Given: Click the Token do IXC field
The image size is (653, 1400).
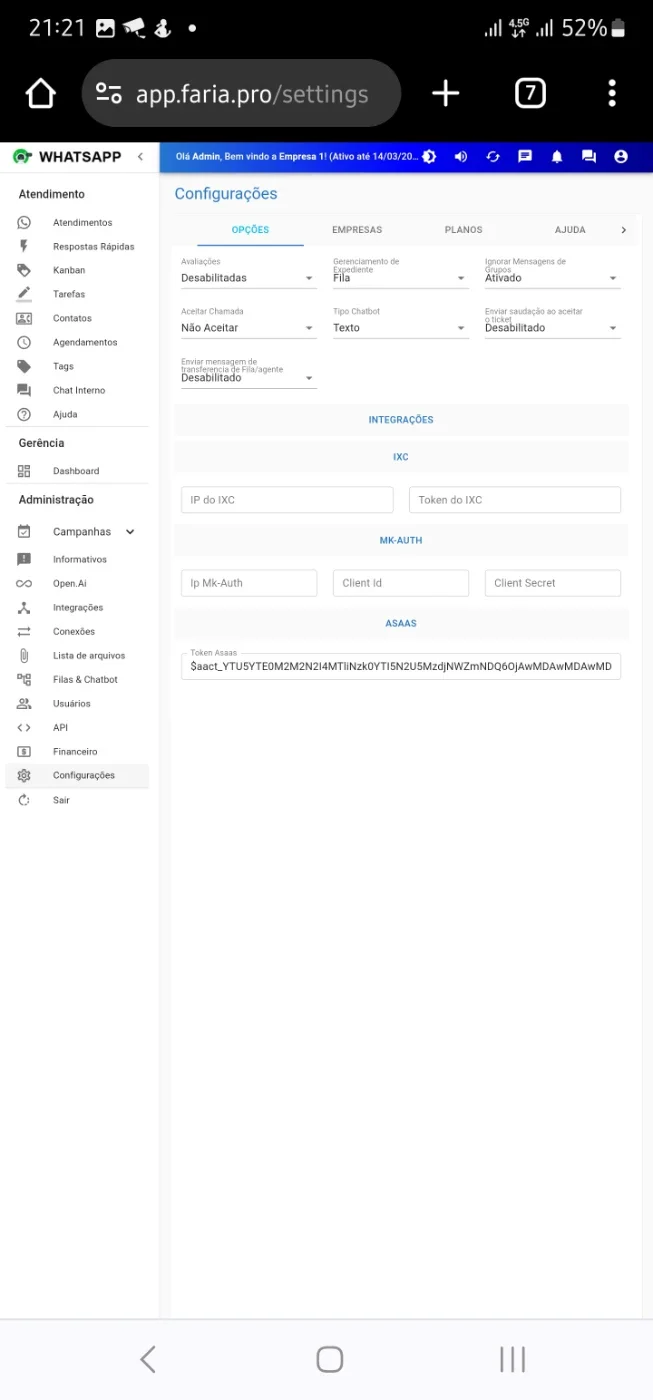Looking at the screenshot, I should pyautogui.click(x=515, y=500).
